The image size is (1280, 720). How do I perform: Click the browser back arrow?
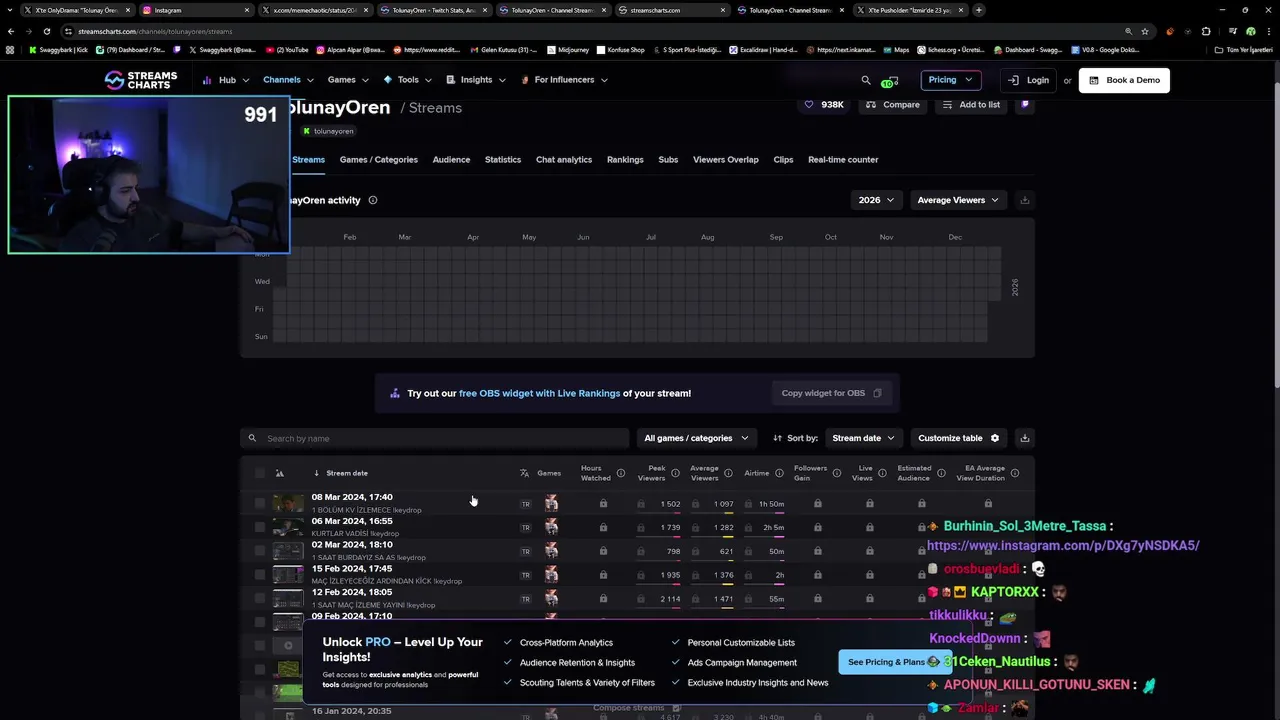(x=11, y=31)
